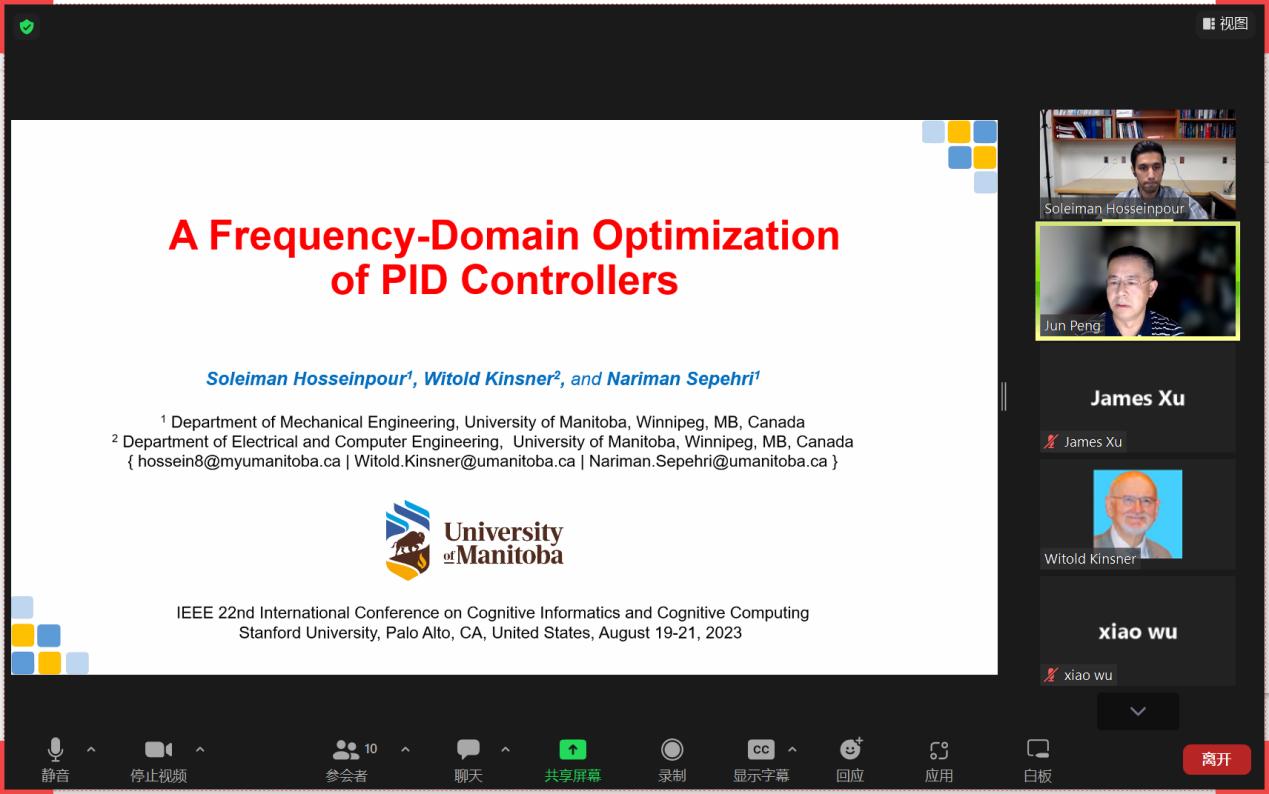Stop video via 停止视频 camera icon
The height and width of the screenshot is (794, 1269).
coord(158,760)
